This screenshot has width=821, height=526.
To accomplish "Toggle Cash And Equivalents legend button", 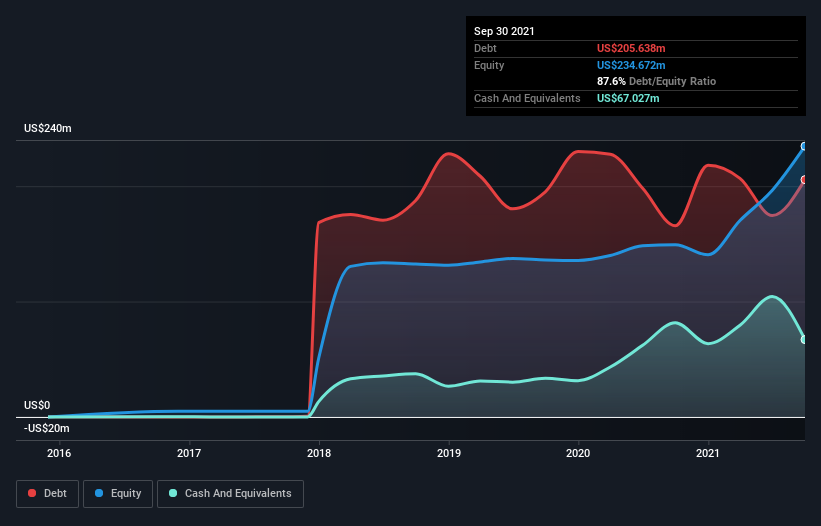I will 230,494.
